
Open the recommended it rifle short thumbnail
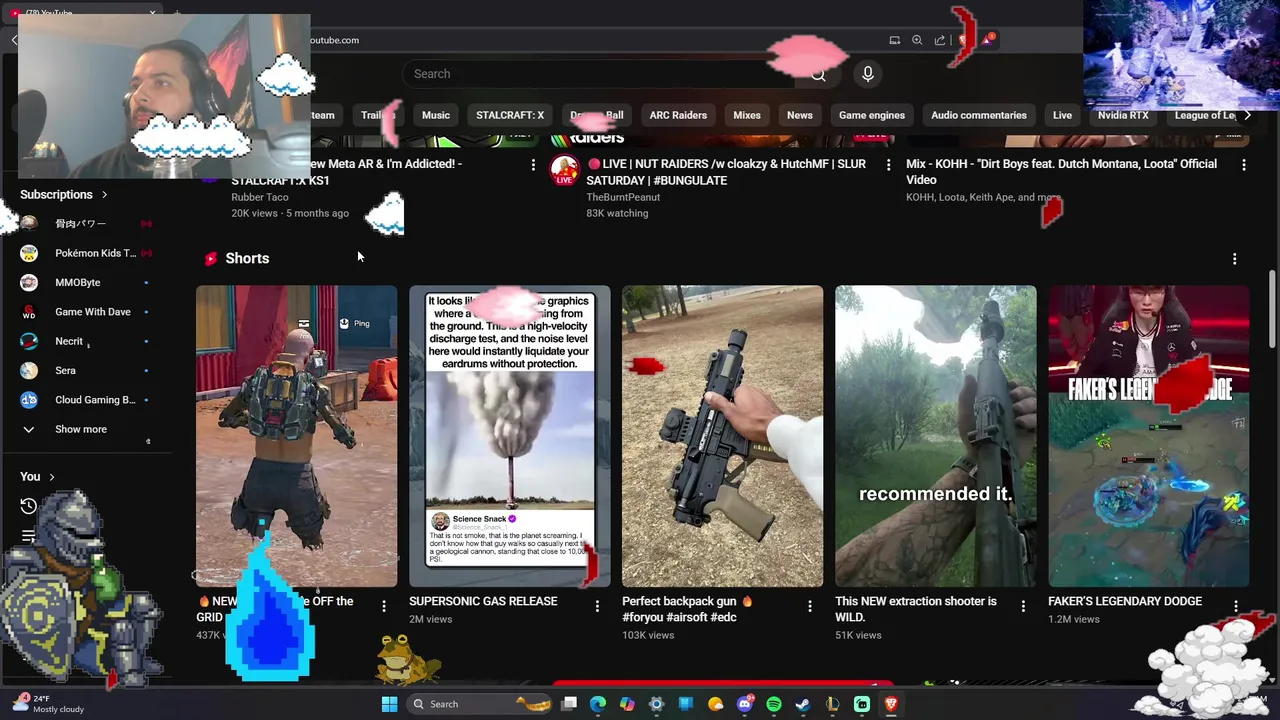pyautogui.click(x=936, y=436)
